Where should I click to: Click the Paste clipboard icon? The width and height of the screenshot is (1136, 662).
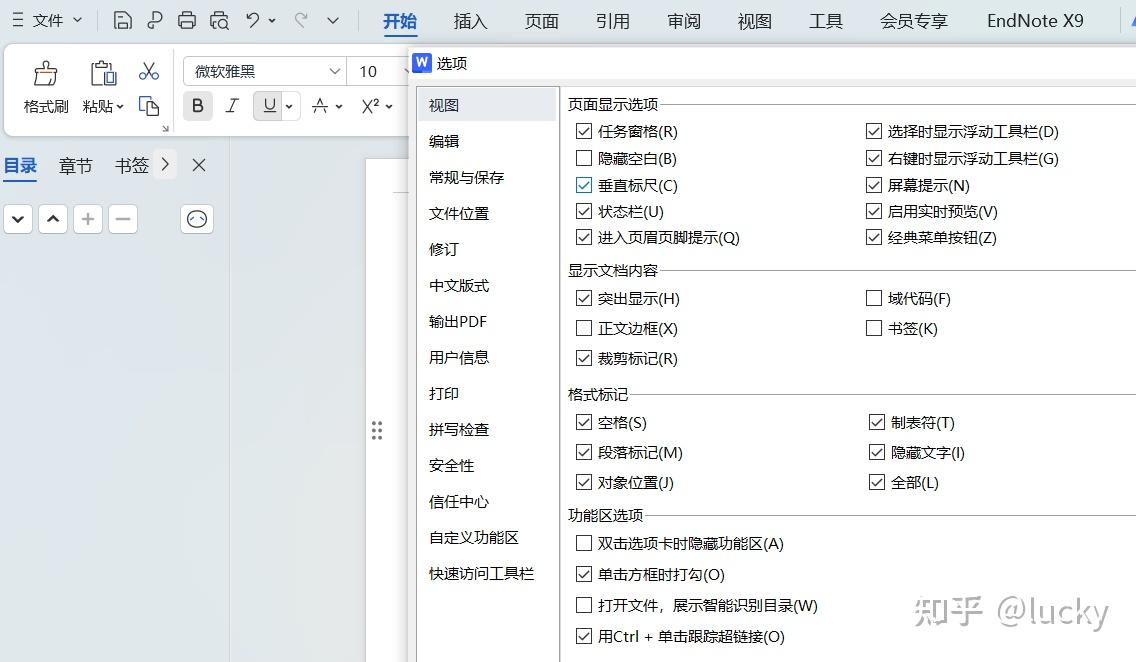coord(103,73)
